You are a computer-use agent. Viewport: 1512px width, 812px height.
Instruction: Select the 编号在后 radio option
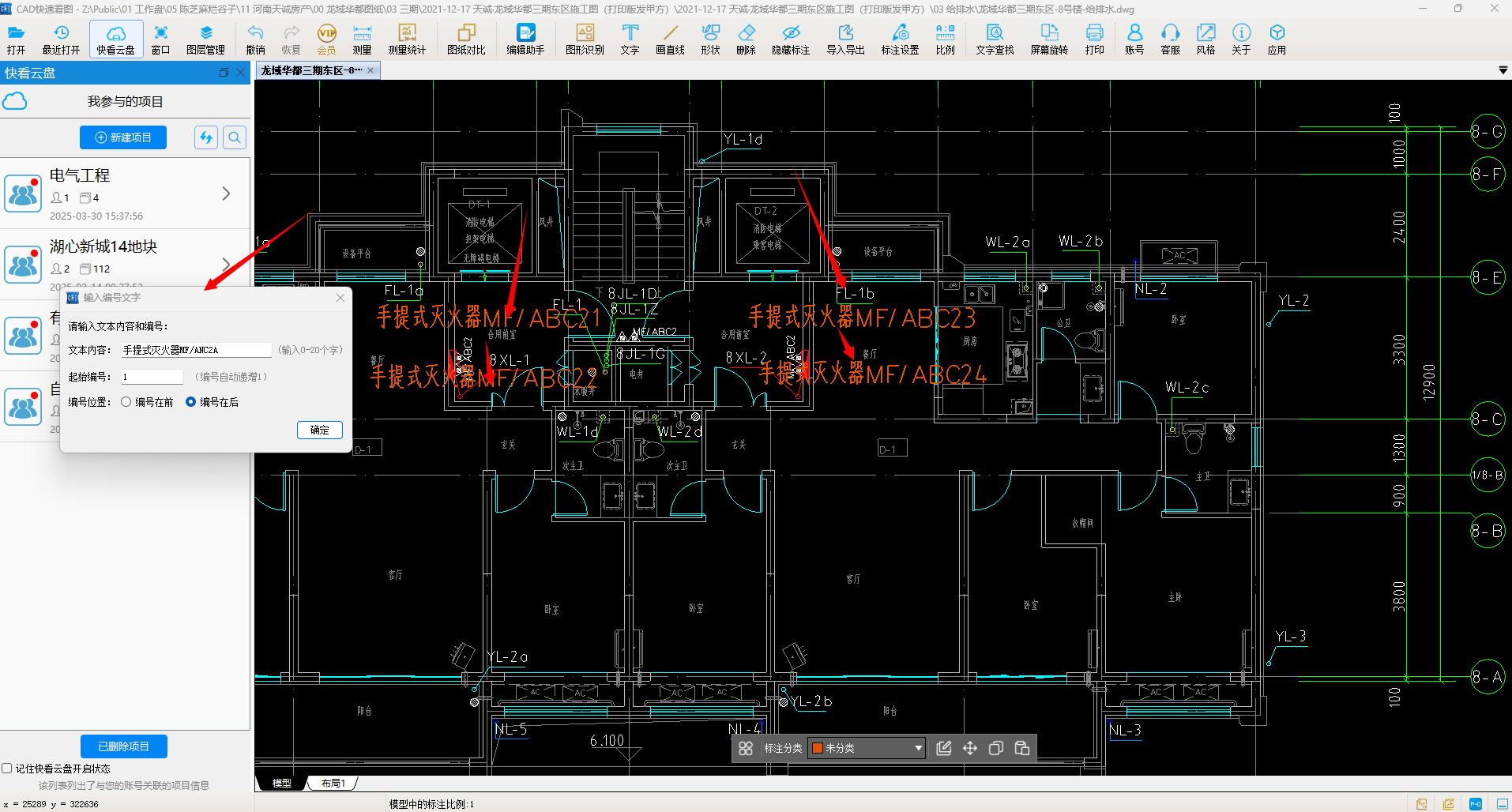[x=191, y=402]
